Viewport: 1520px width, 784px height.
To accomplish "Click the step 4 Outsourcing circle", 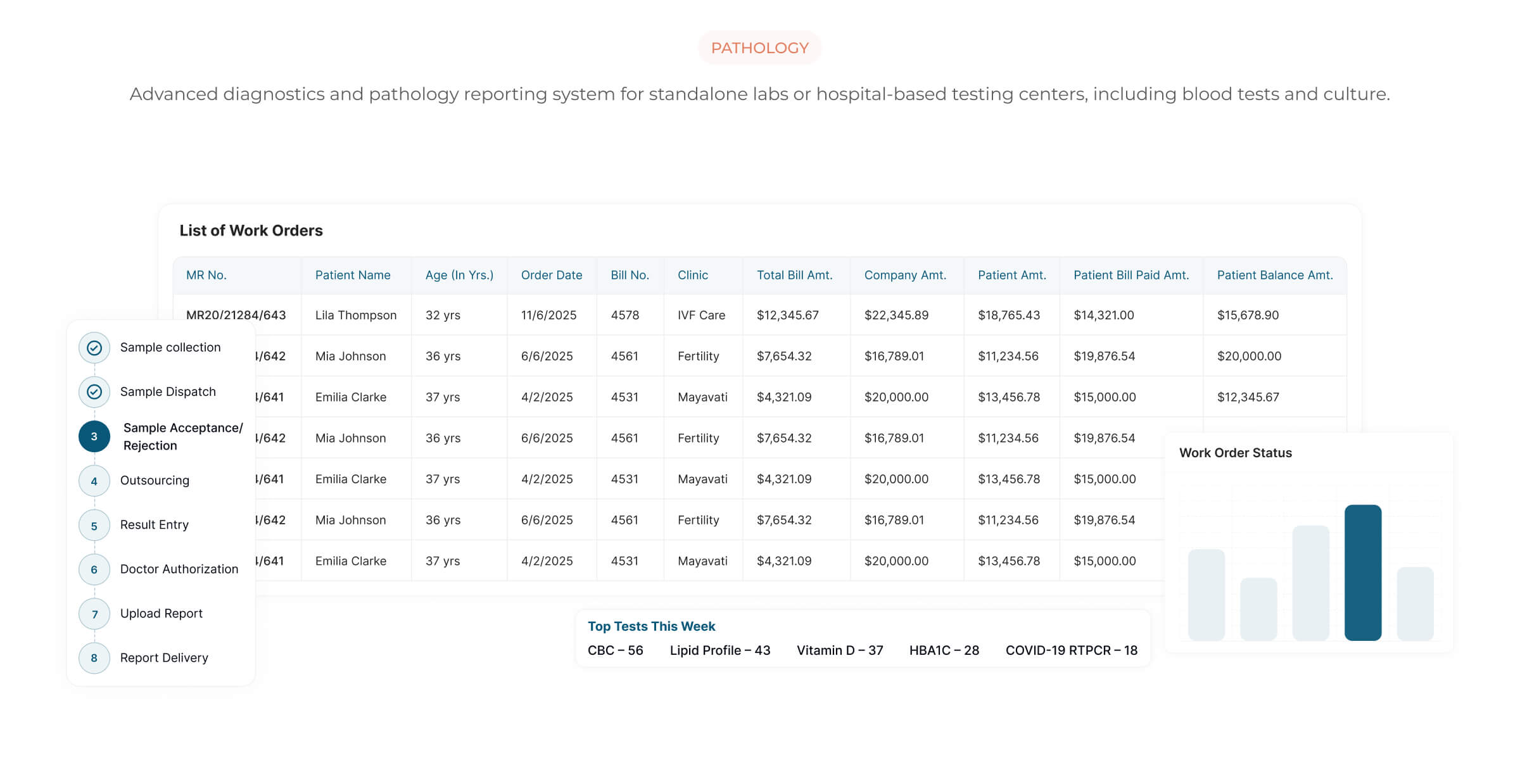I will [x=94, y=481].
